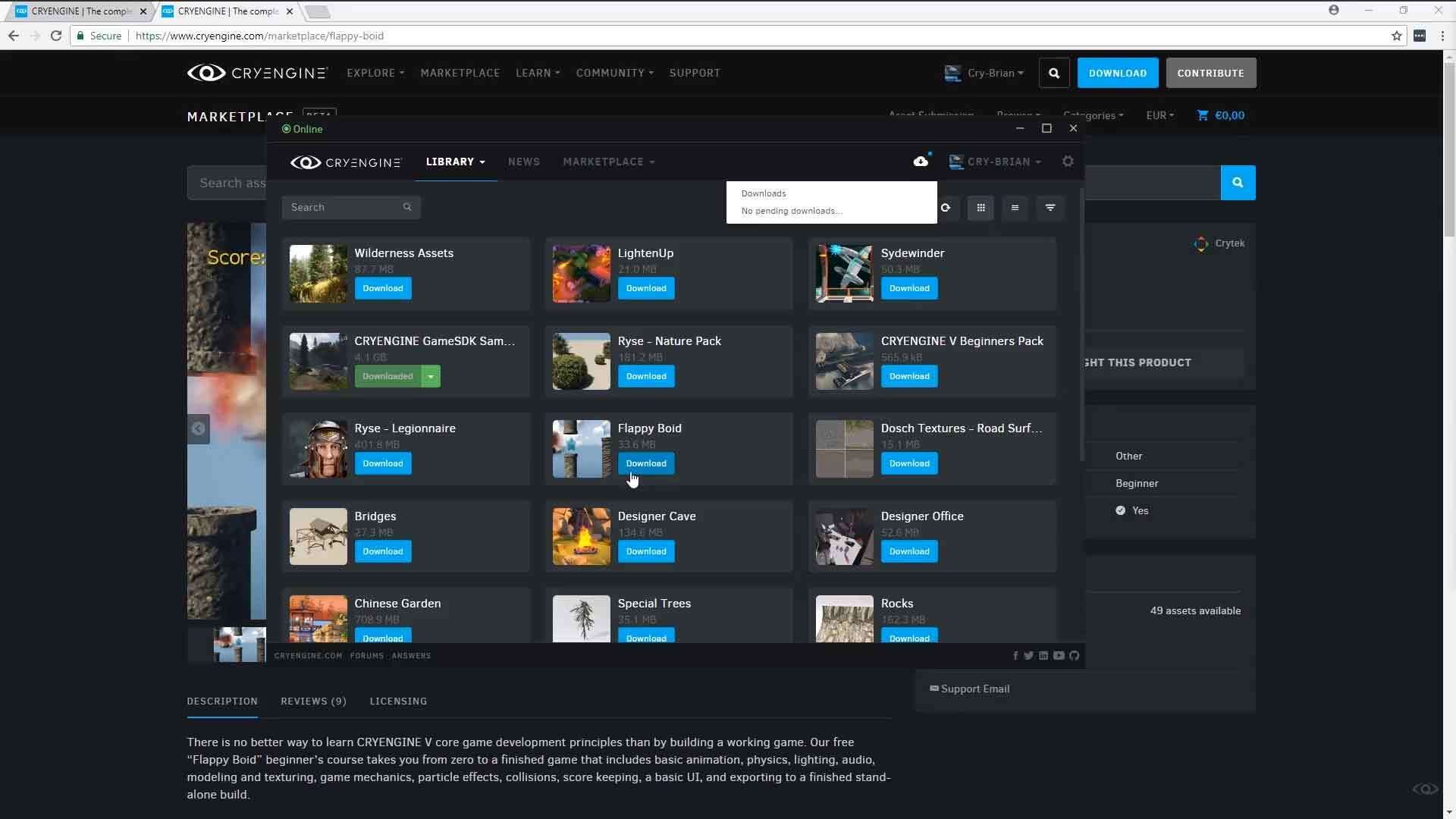Viewport: 1456px width, 819px height.
Task: Refresh the asset library list
Action: point(946,208)
